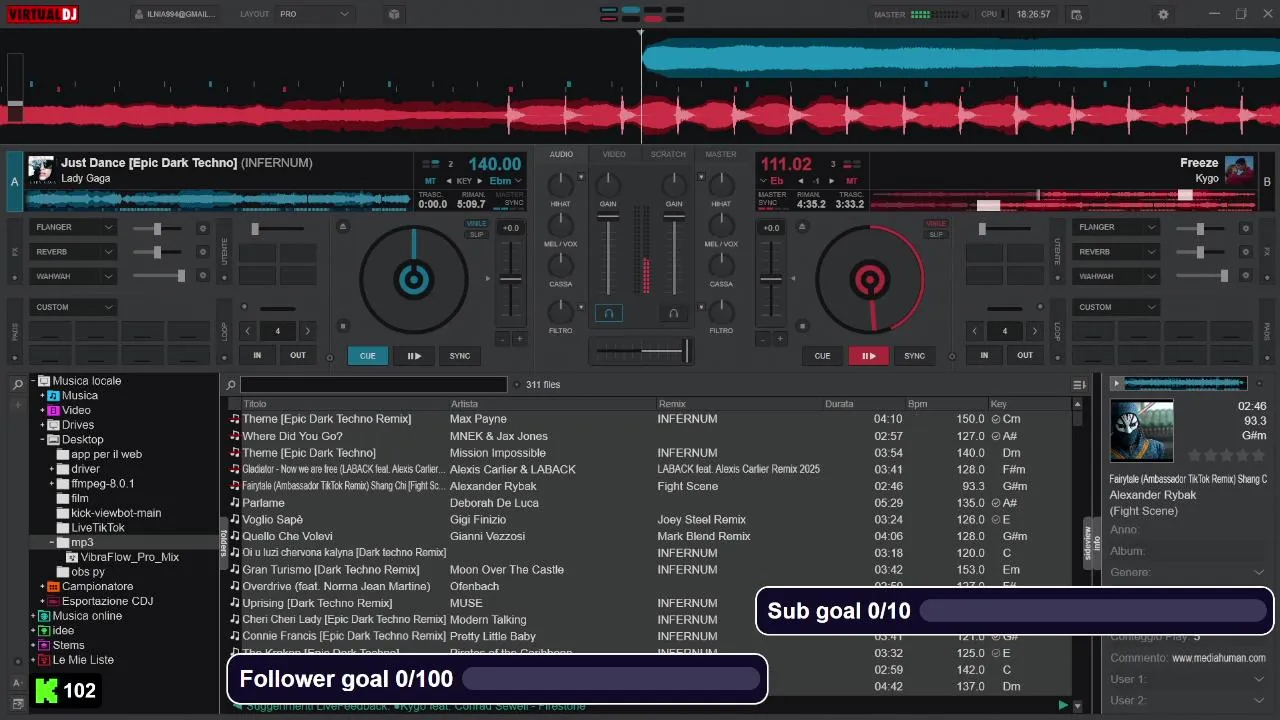Click the stop button on deck A platter

343,326
